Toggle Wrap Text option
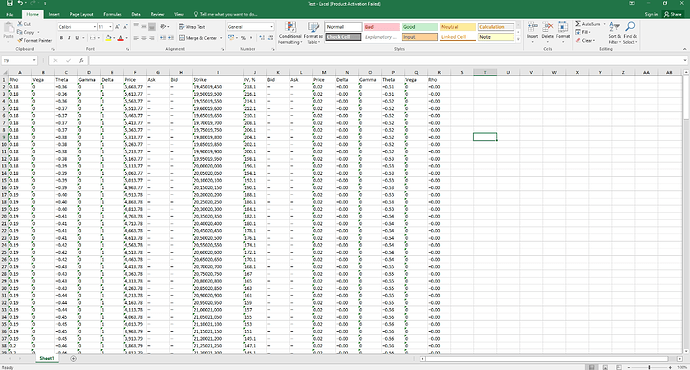690x370 pixels. (x=192, y=27)
